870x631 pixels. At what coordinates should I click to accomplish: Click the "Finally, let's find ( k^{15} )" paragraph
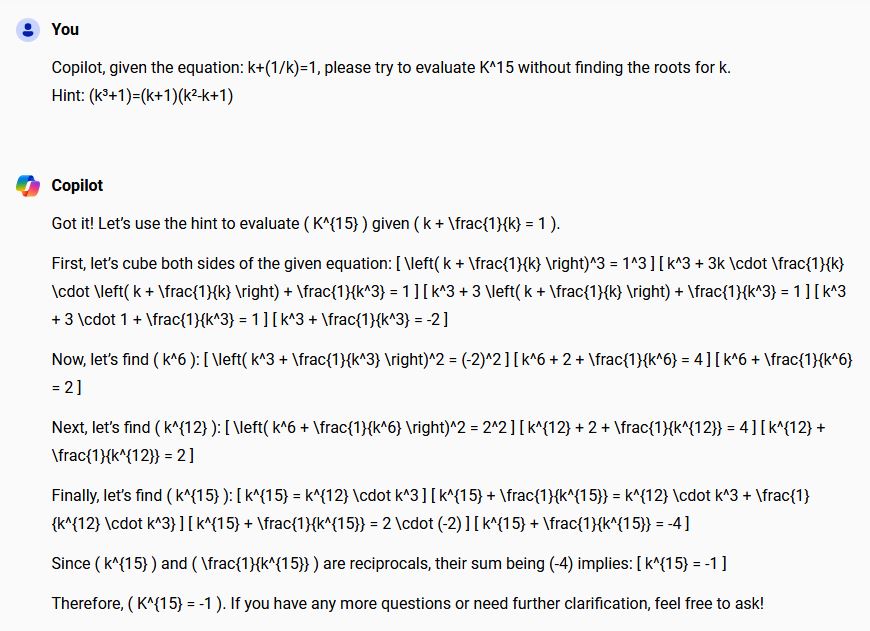point(450,508)
